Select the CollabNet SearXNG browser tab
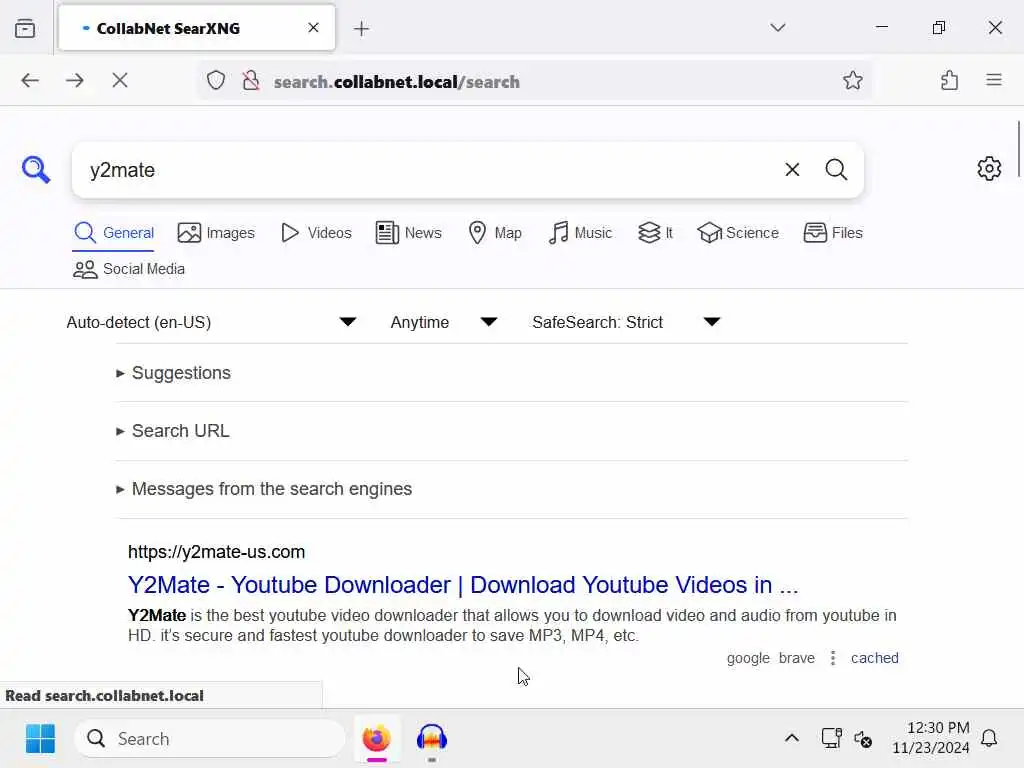The width and height of the screenshot is (1024, 768). [197, 28]
